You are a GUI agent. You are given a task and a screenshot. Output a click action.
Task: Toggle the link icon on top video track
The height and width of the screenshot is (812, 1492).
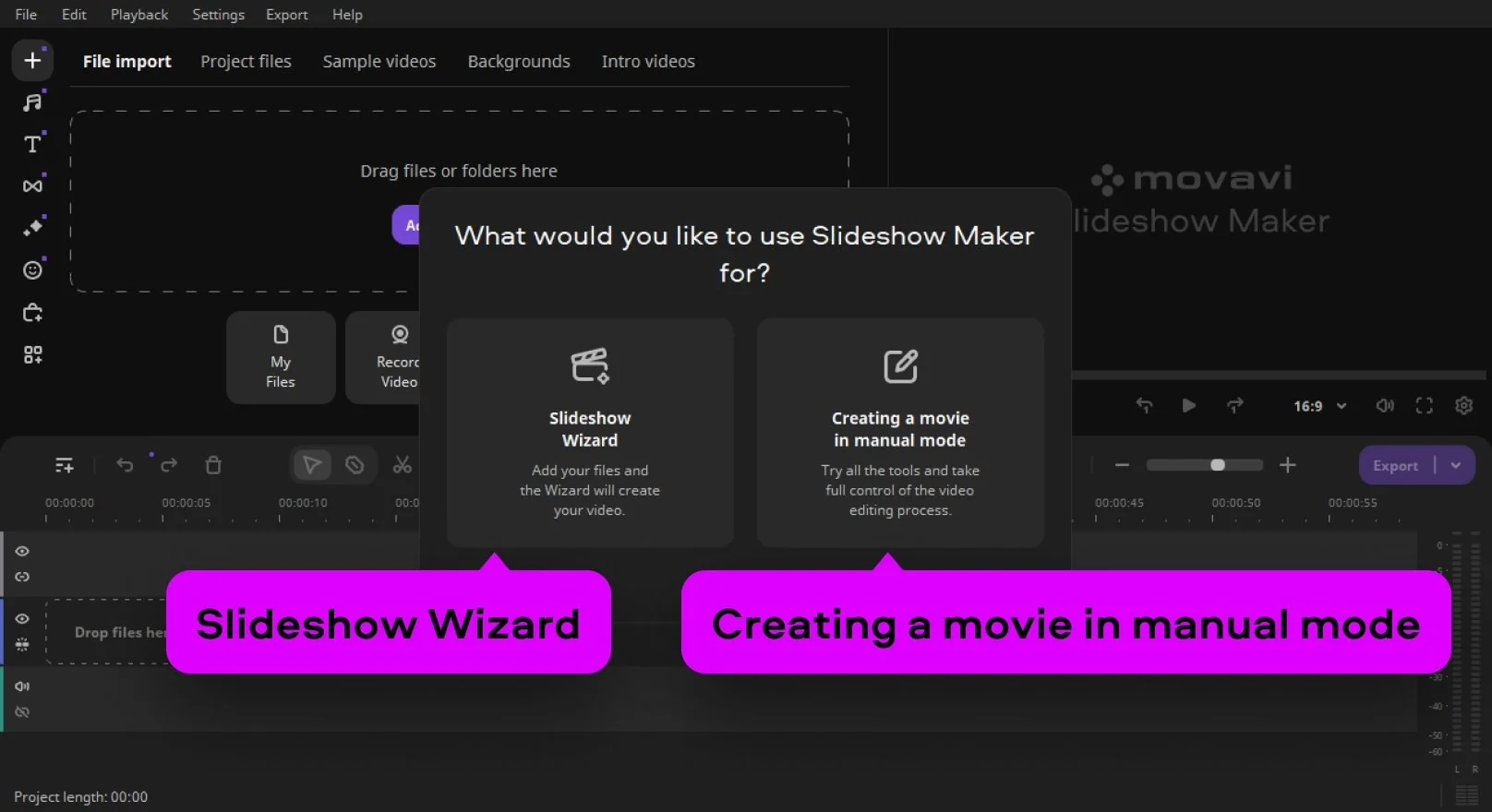click(22, 577)
